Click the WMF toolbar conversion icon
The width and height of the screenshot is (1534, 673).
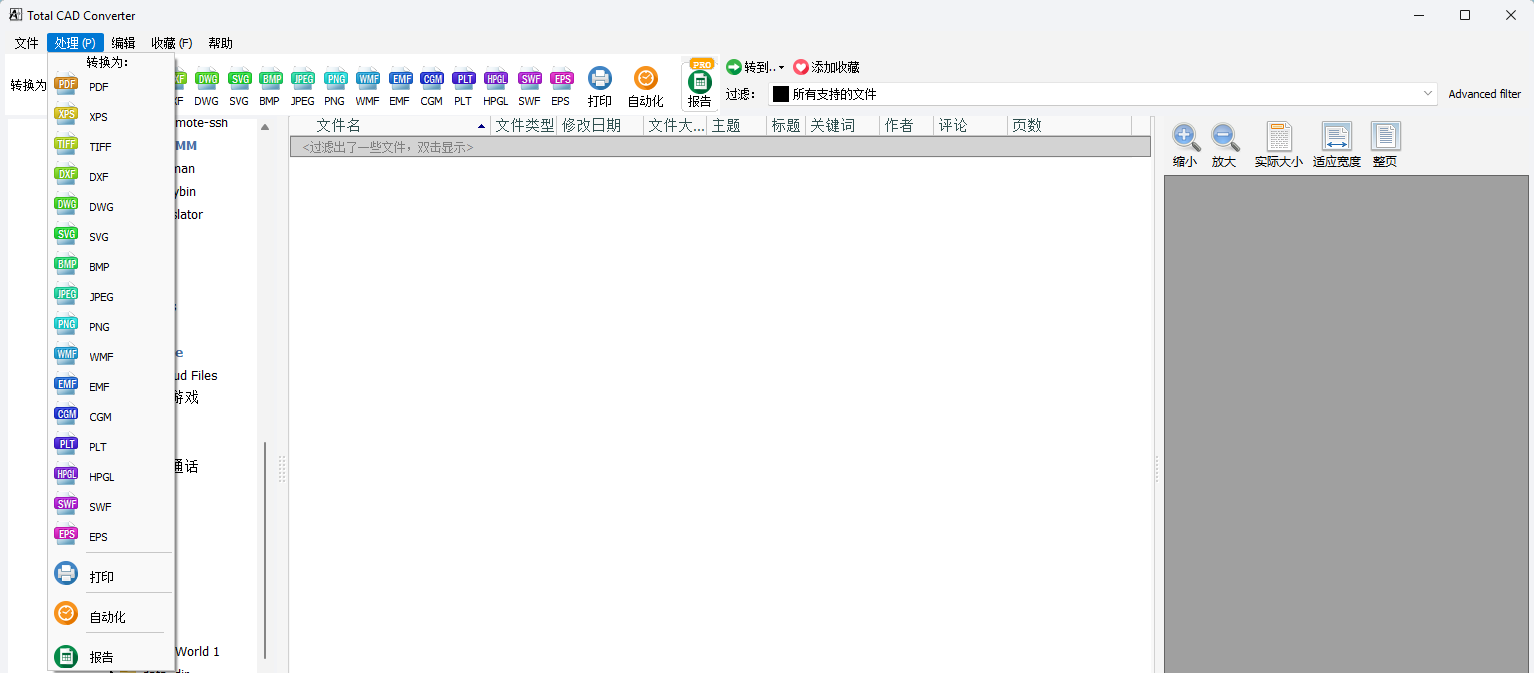coord(368,87)
